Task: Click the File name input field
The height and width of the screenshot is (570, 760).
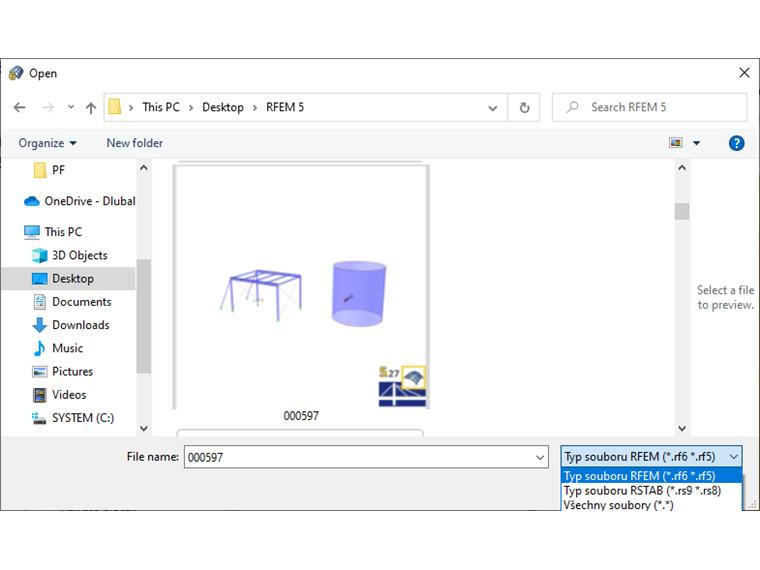Action: 360,457
